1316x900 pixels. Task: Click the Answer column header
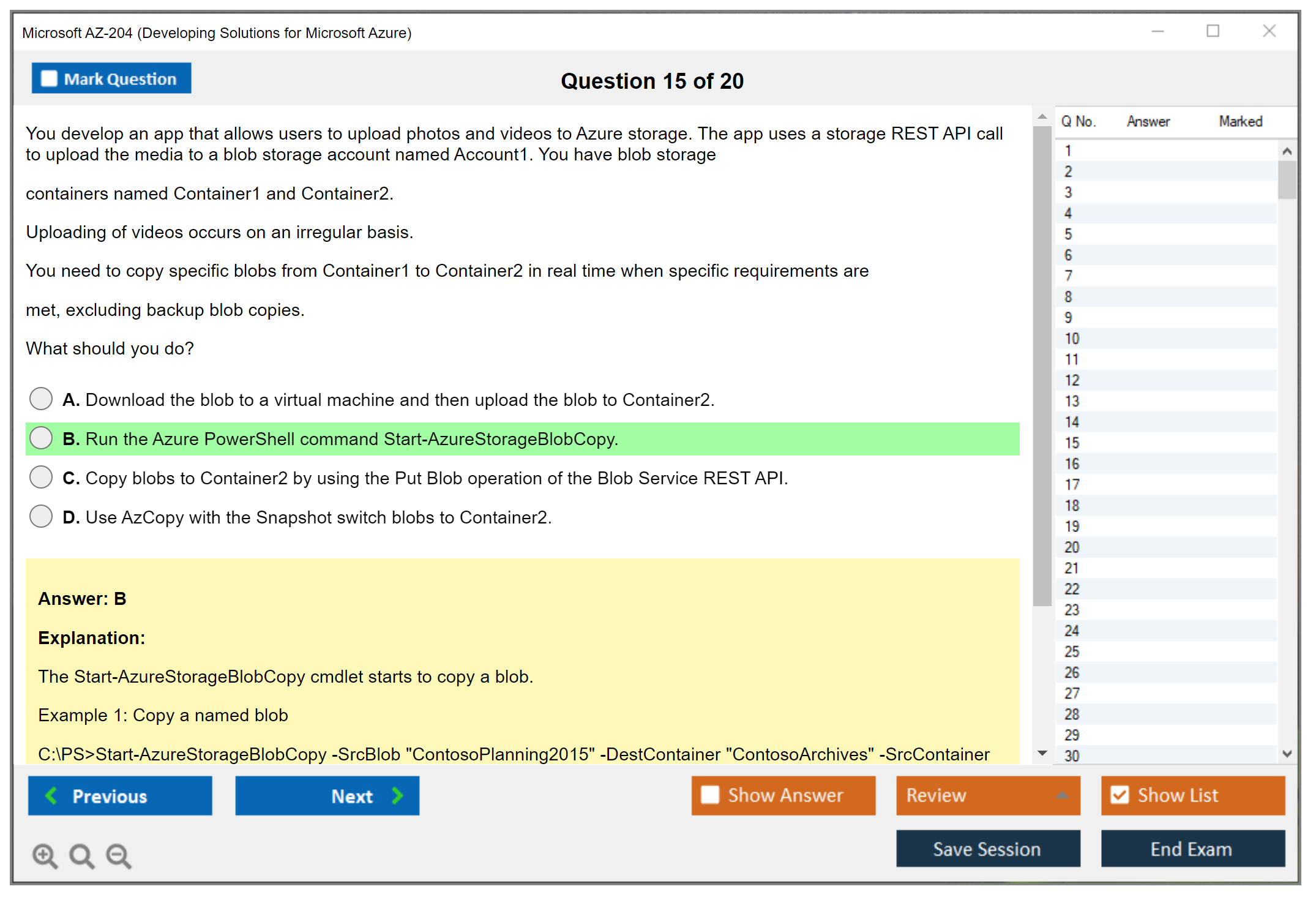(1148, 121)
